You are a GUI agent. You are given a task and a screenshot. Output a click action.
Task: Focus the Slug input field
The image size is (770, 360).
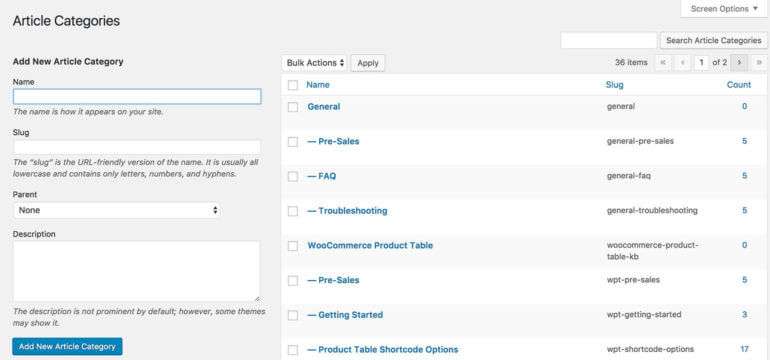(x=137, y=147)
